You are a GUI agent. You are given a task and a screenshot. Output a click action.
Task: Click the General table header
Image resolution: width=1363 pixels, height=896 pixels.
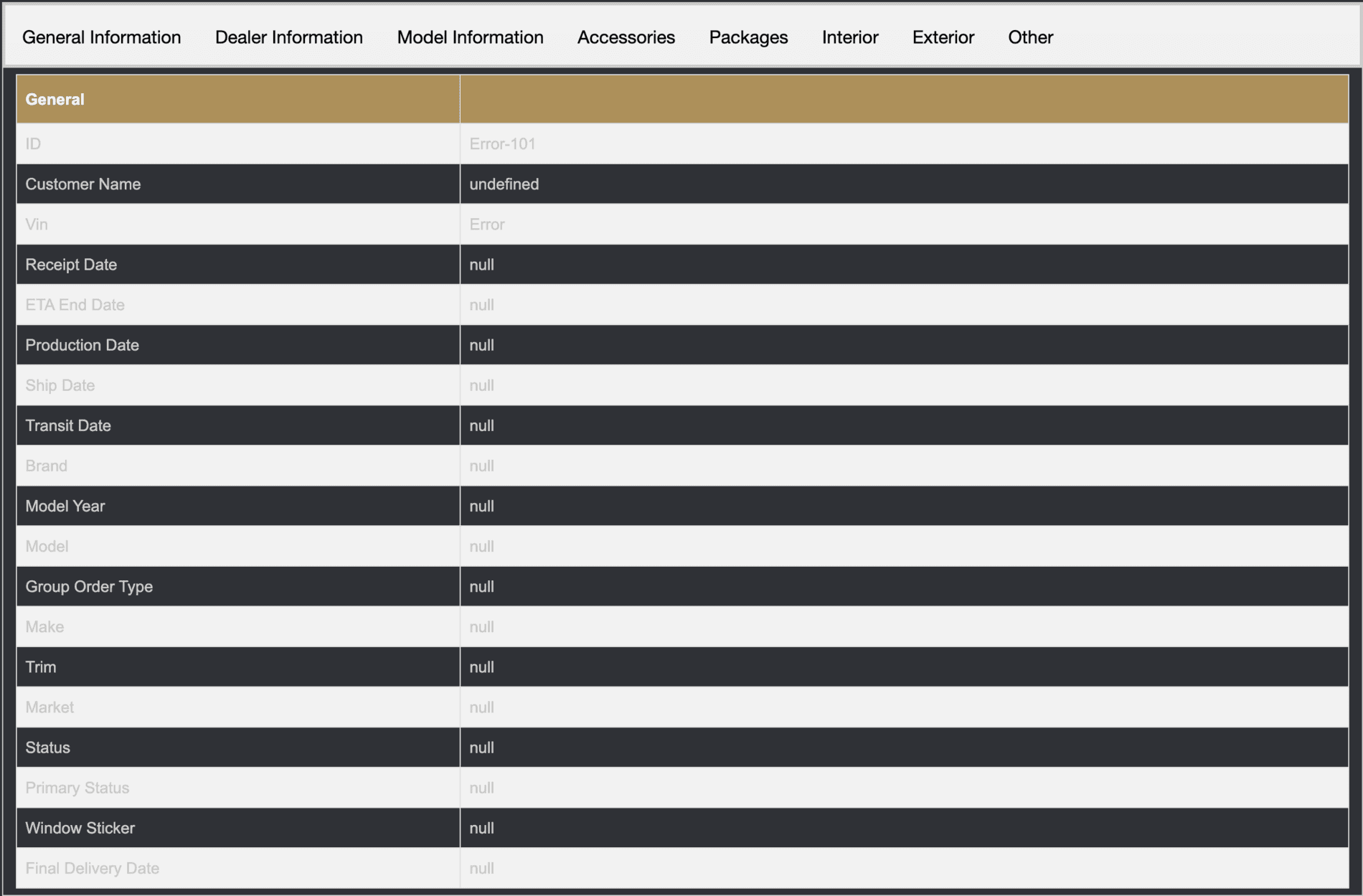click(x=55, y=100)
